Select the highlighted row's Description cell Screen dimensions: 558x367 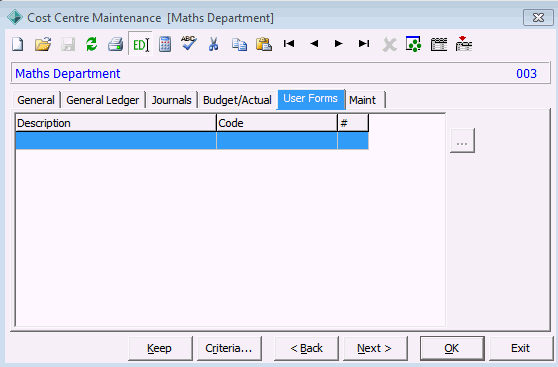[116, 141]
